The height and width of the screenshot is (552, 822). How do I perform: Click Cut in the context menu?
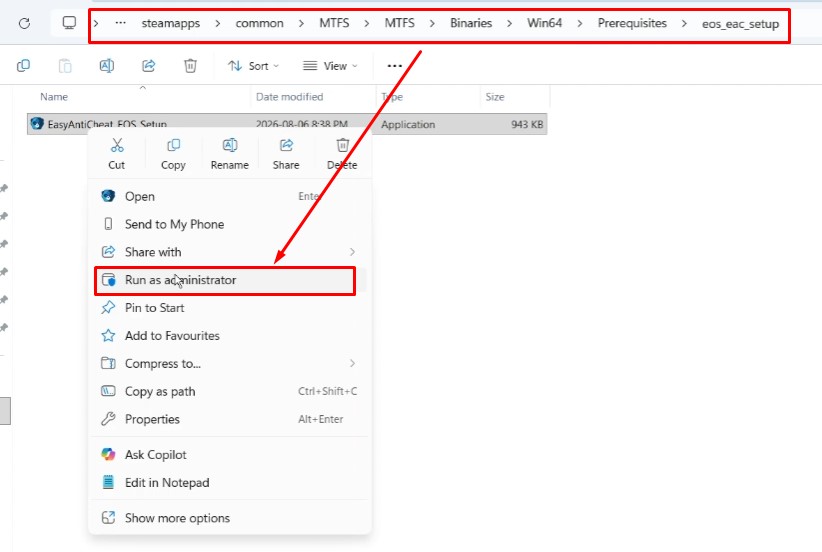(116, 154)
